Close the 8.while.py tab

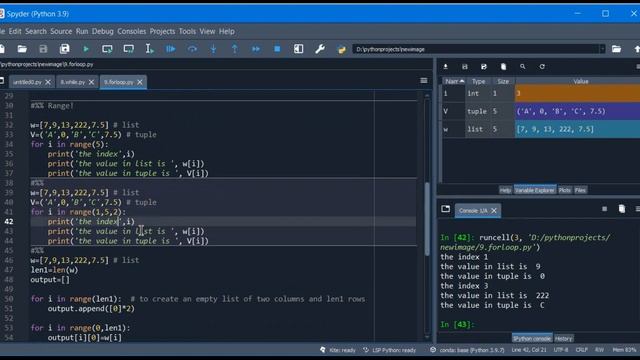pos(91,82)
